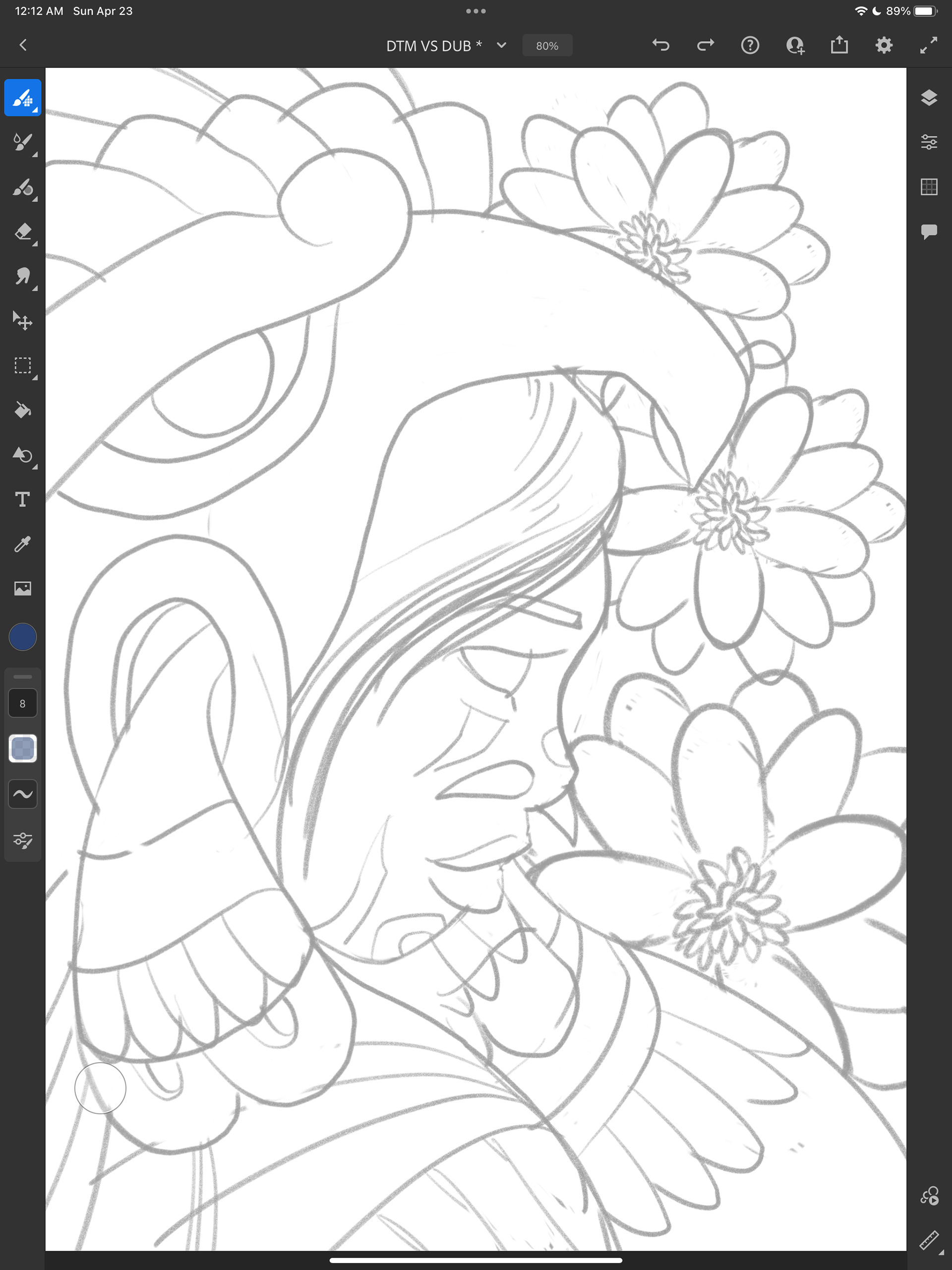
Task: Open the Comments panel
Action: click(929, 232)
